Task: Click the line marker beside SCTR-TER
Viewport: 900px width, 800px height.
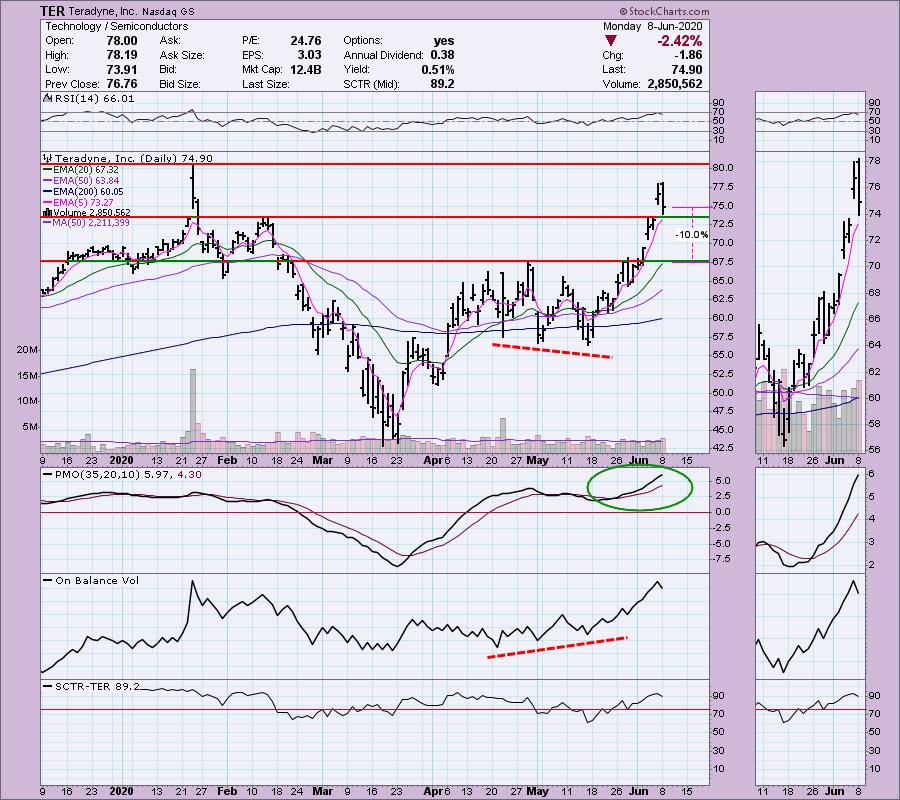Action: pos(47,686)
